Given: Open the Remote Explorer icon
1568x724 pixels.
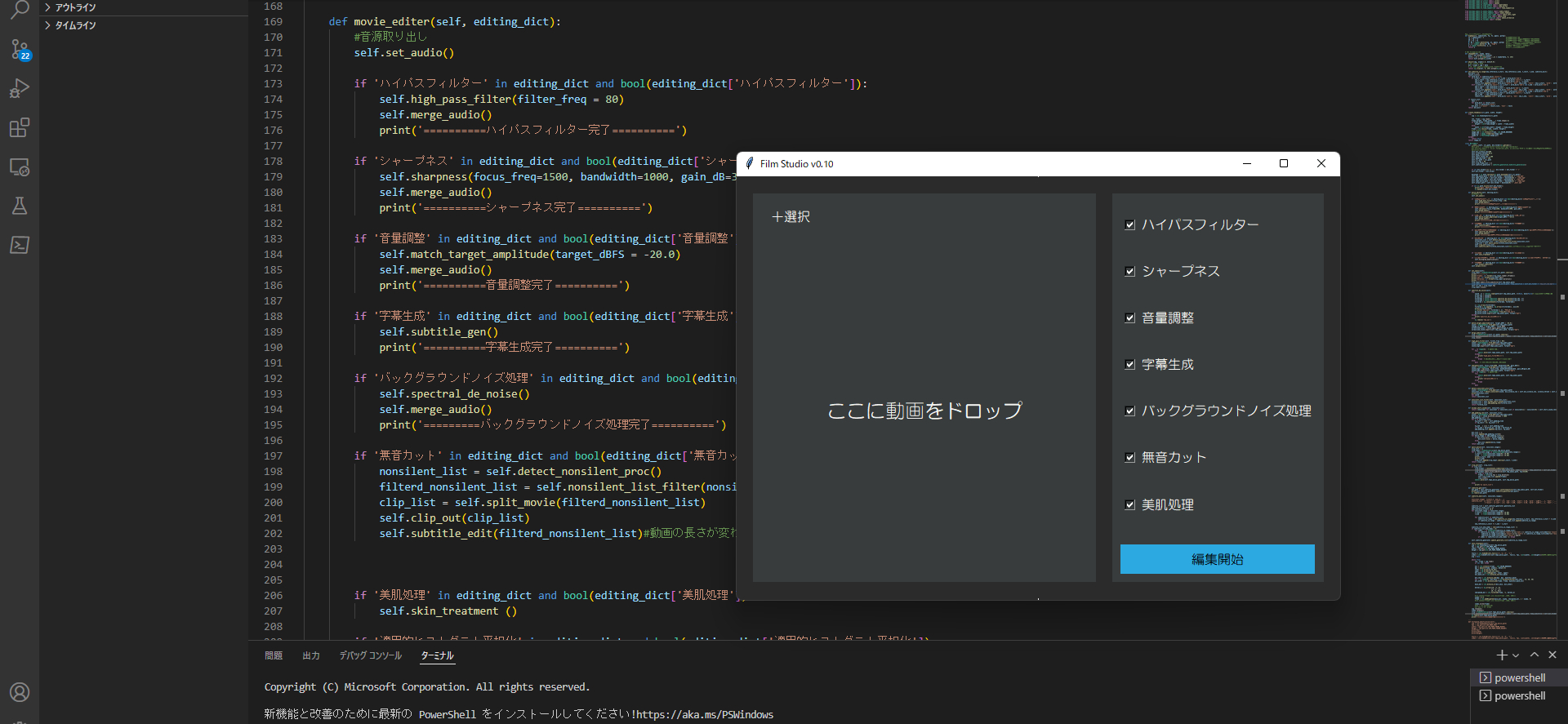Looking at the screenshot, I should 20,167.
